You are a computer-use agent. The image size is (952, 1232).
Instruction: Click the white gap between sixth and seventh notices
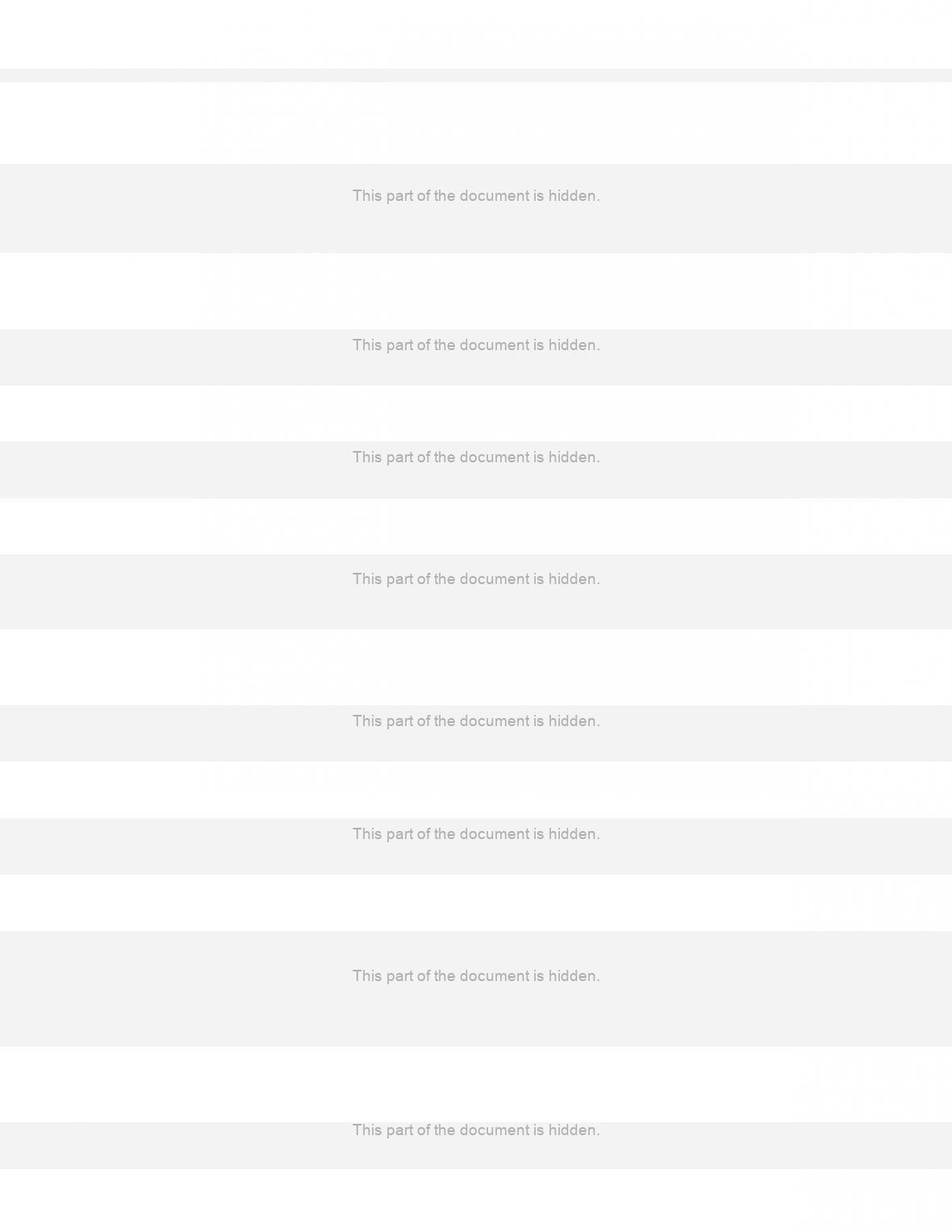[476, 903]
